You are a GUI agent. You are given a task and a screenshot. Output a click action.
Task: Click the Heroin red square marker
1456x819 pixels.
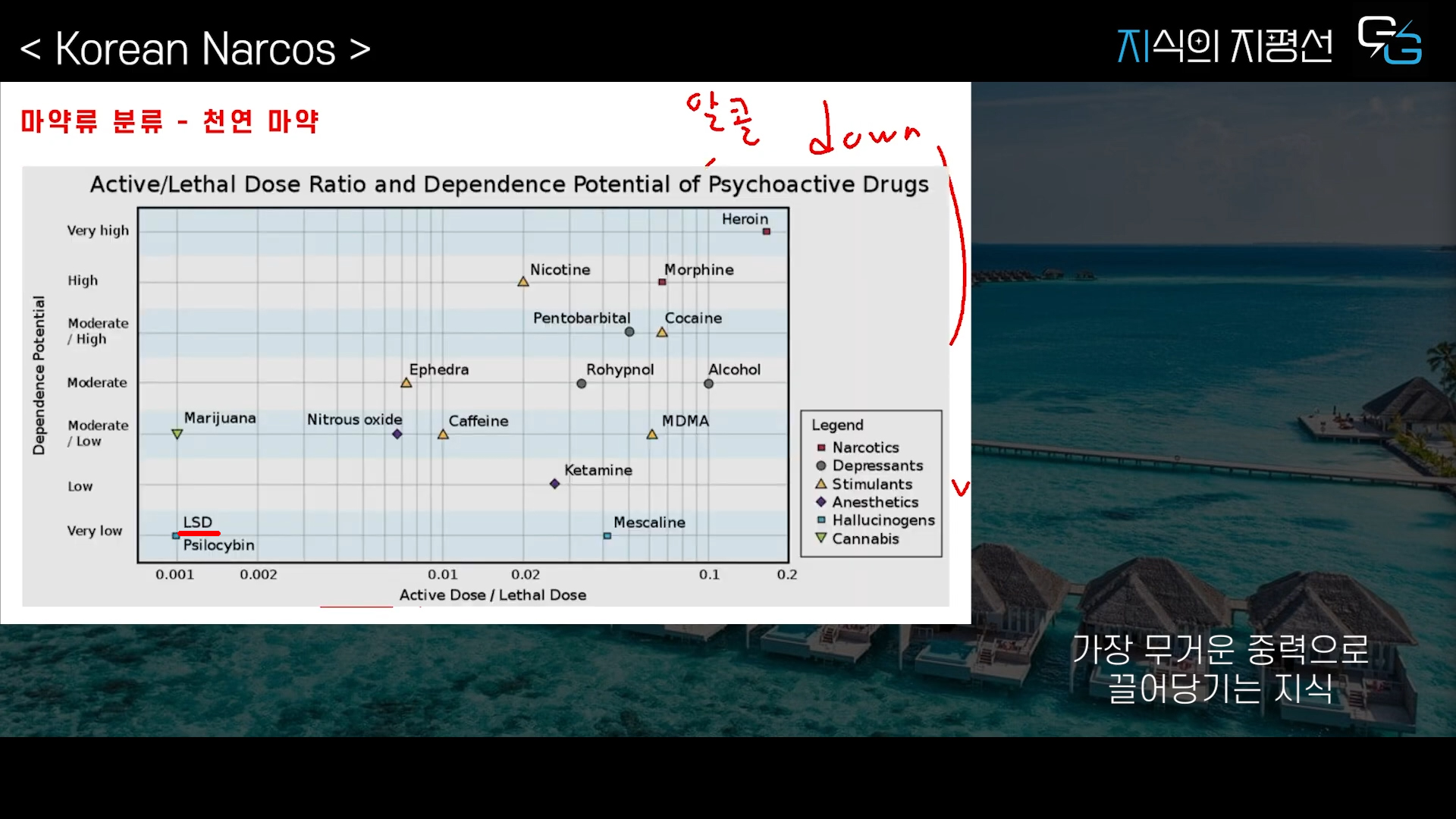[766, 231]
